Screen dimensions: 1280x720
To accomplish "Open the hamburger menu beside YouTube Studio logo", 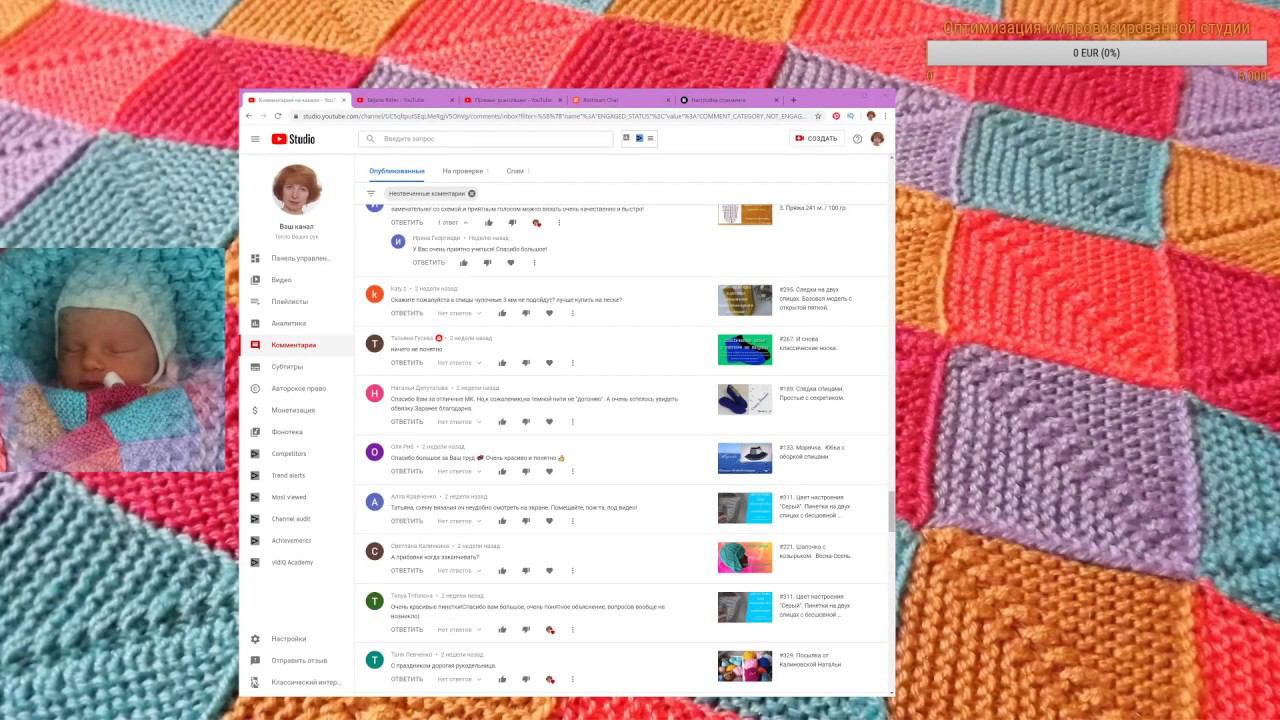I will point(255,139).
